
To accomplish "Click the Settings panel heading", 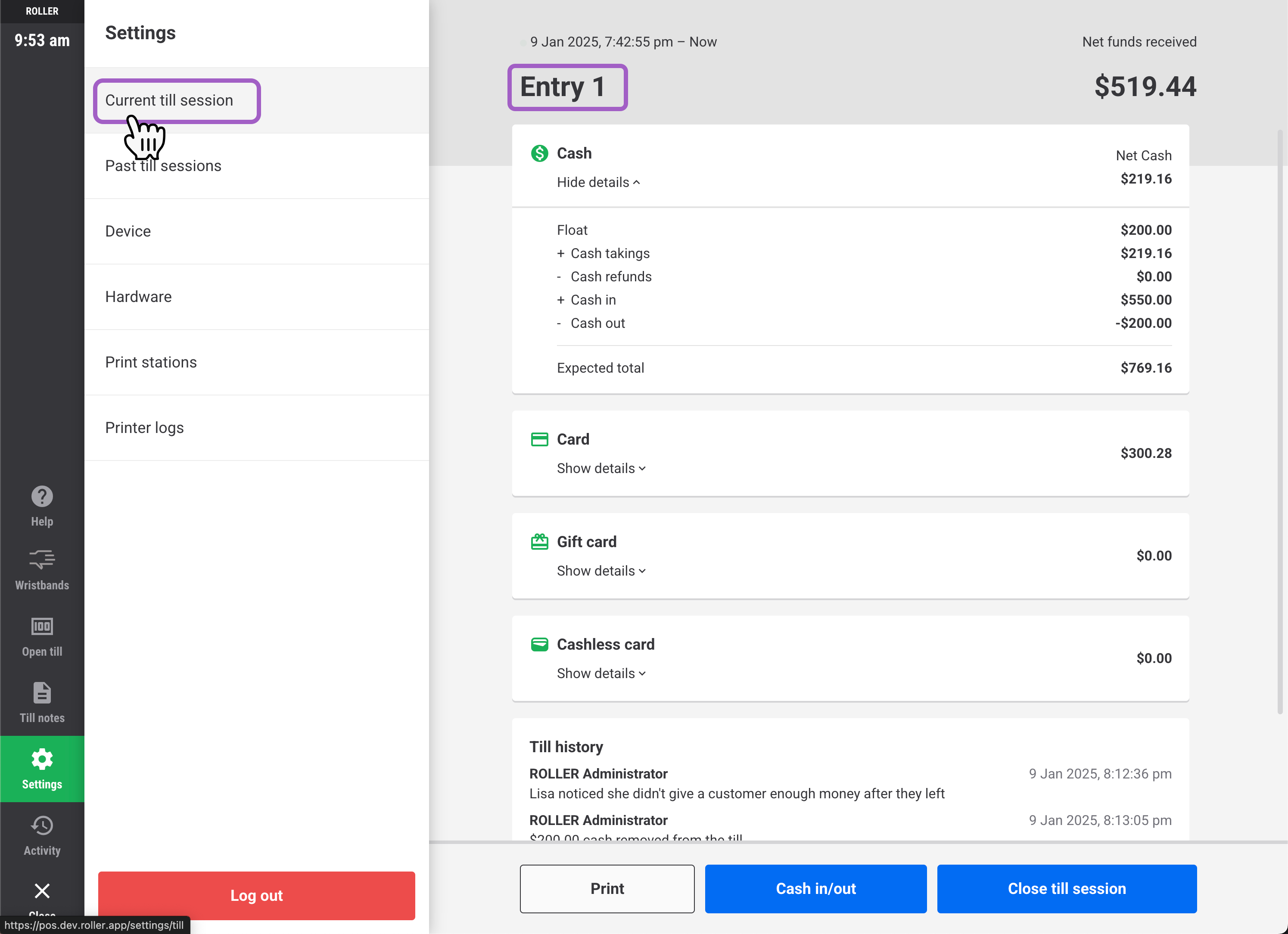I will tap(140, 33).
